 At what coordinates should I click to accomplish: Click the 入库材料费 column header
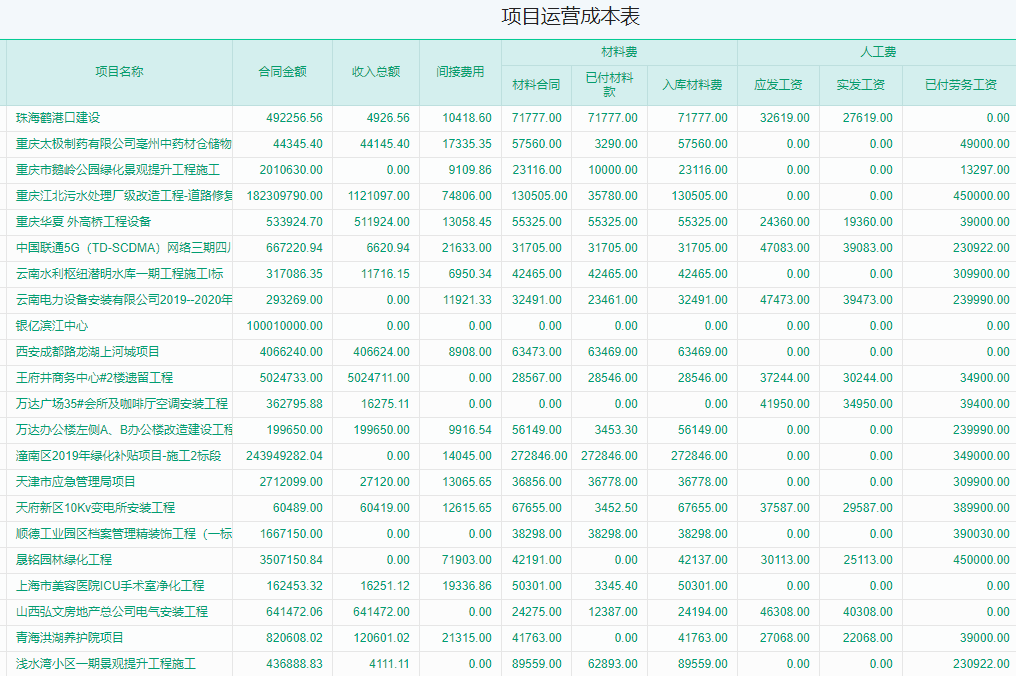(x=692, y=85)
